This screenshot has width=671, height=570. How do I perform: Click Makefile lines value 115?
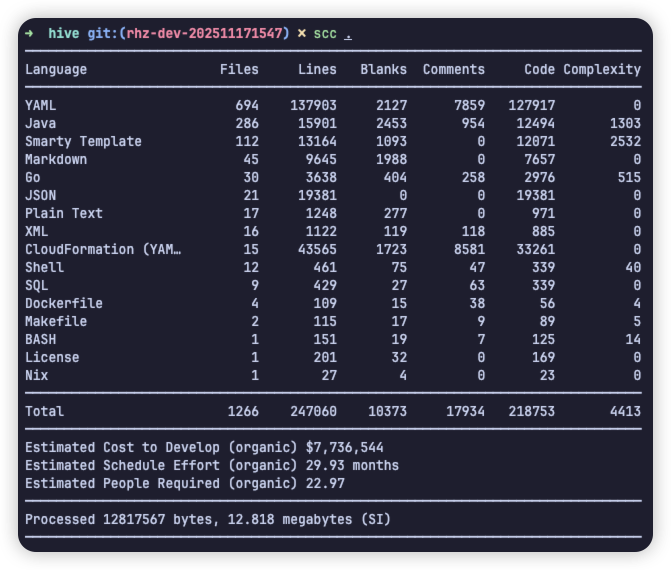point(325,321)
